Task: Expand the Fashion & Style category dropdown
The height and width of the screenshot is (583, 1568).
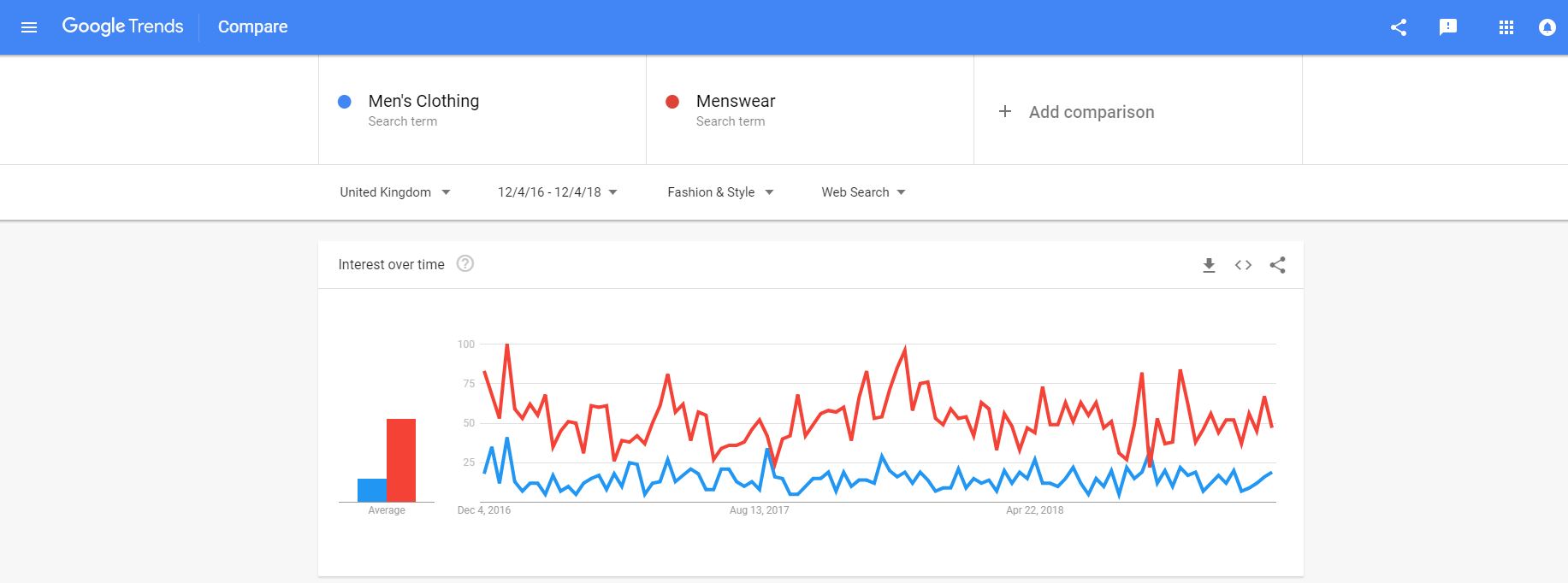Action: point(720,192)
